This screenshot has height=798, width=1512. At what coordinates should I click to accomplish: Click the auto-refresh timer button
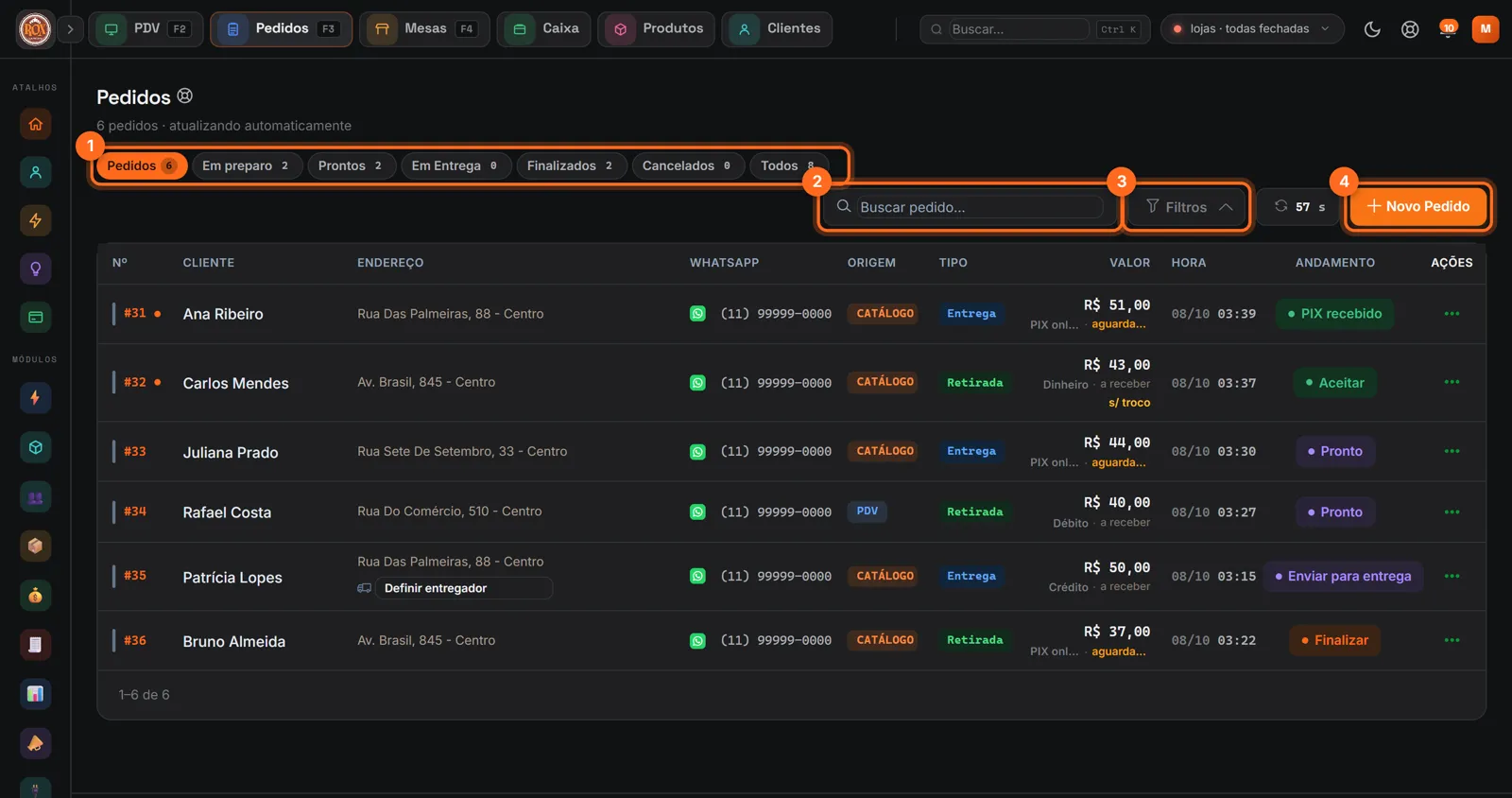point(1299,206)
